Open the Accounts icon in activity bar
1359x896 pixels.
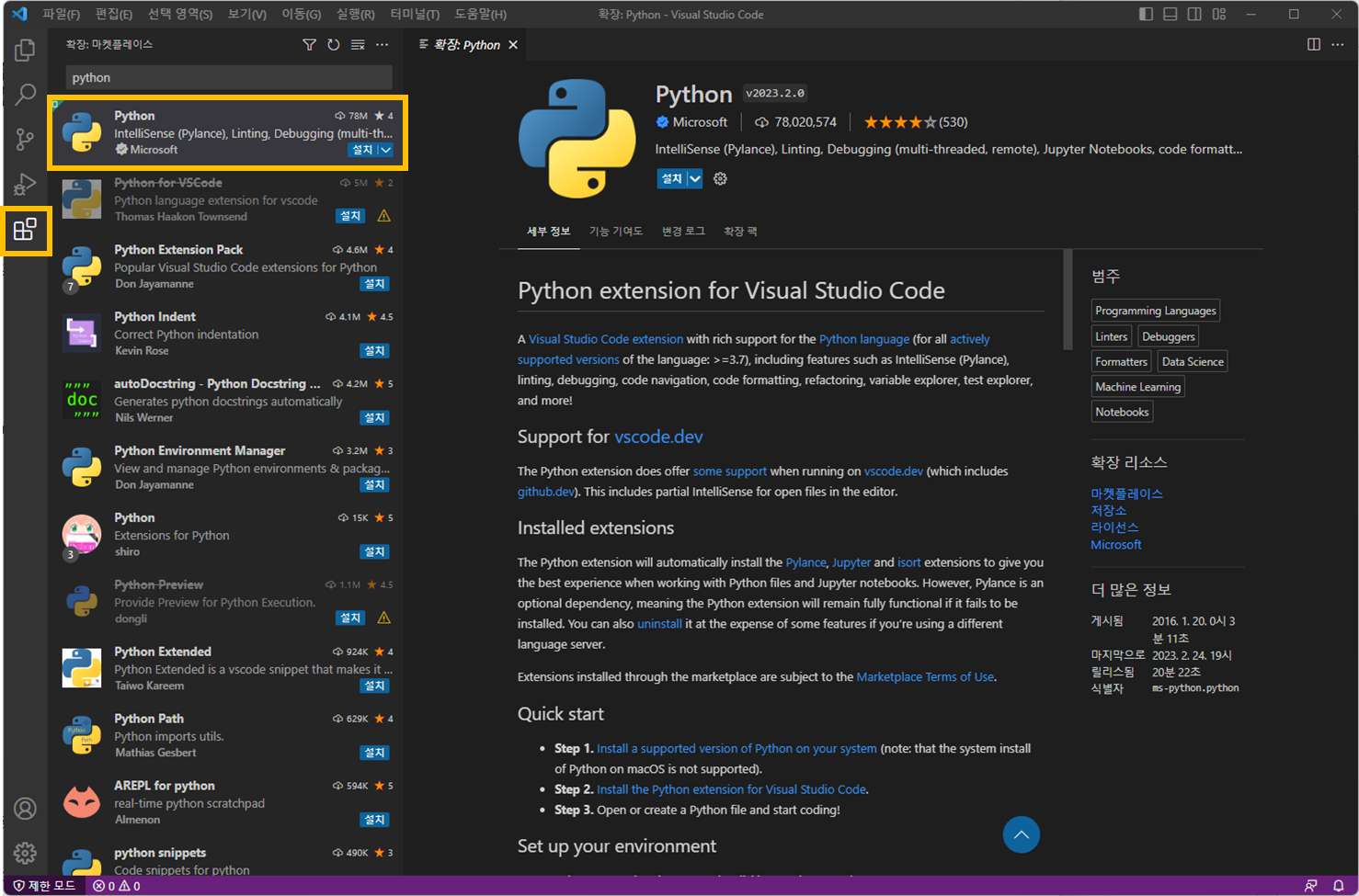(25, 808)
